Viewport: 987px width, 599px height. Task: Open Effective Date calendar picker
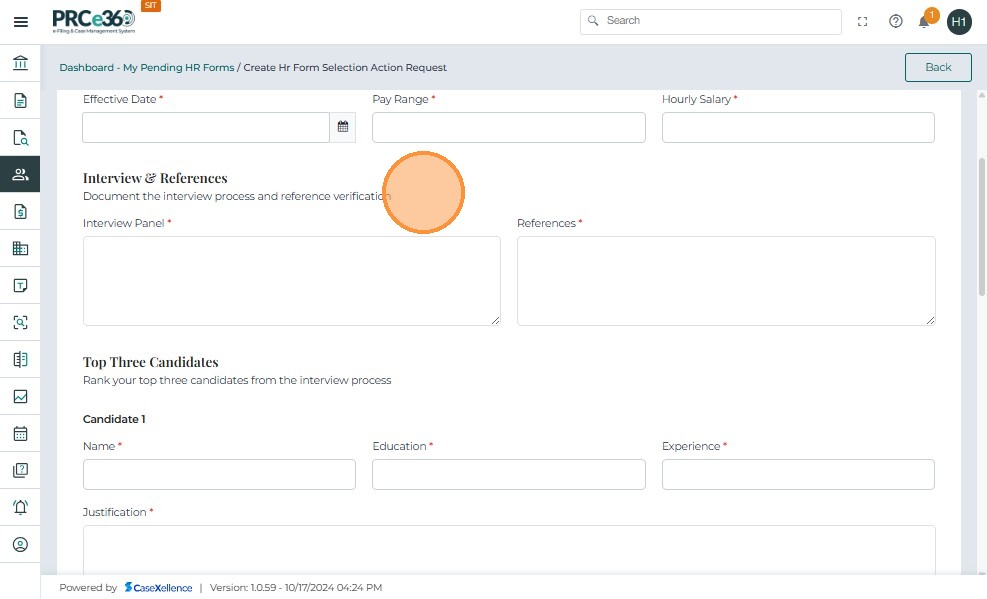(343, 127)
